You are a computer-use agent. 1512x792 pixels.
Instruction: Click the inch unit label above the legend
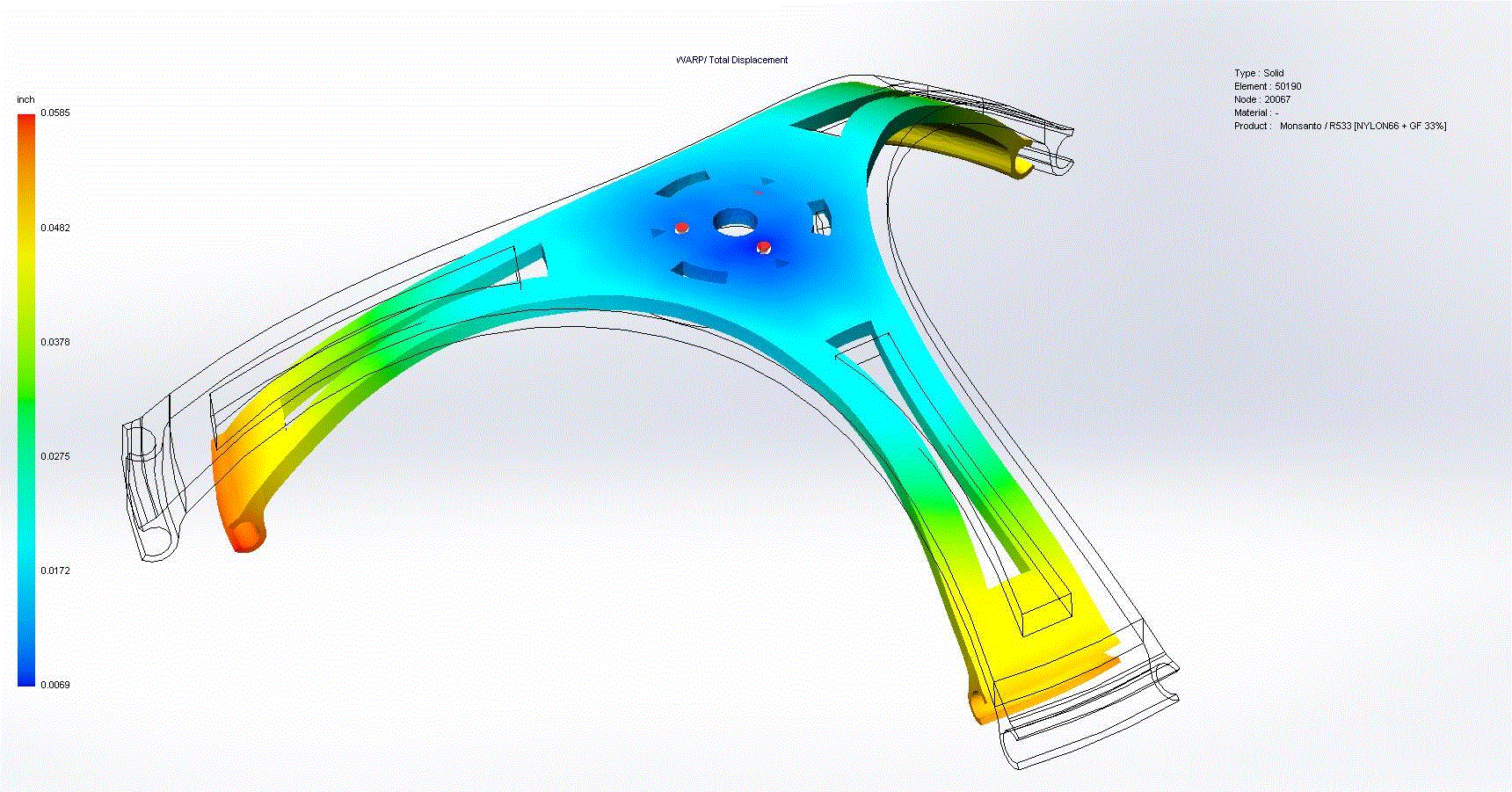(25, 100)
